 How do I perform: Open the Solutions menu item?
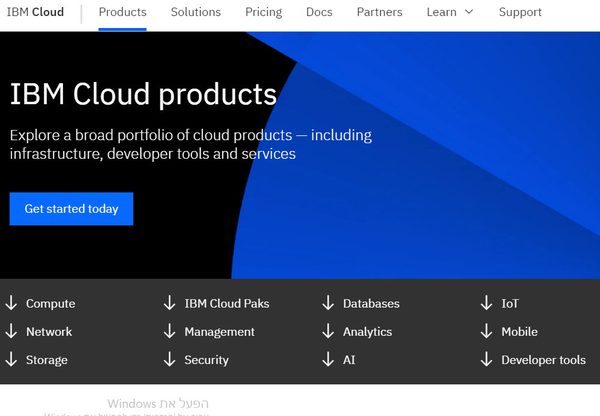[196, 12]
